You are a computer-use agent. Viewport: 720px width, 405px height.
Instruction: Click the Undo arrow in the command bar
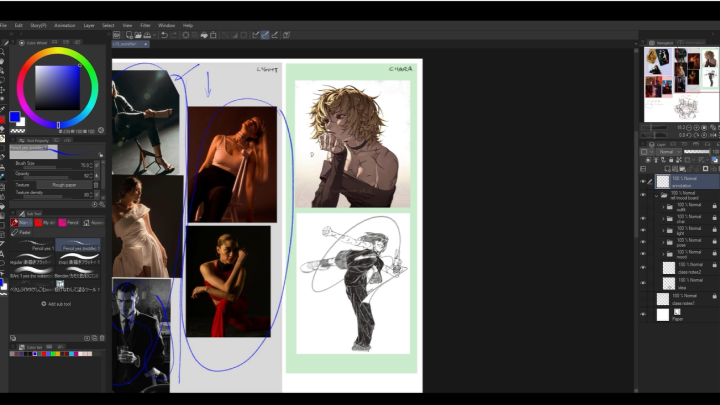pos(164,35)
